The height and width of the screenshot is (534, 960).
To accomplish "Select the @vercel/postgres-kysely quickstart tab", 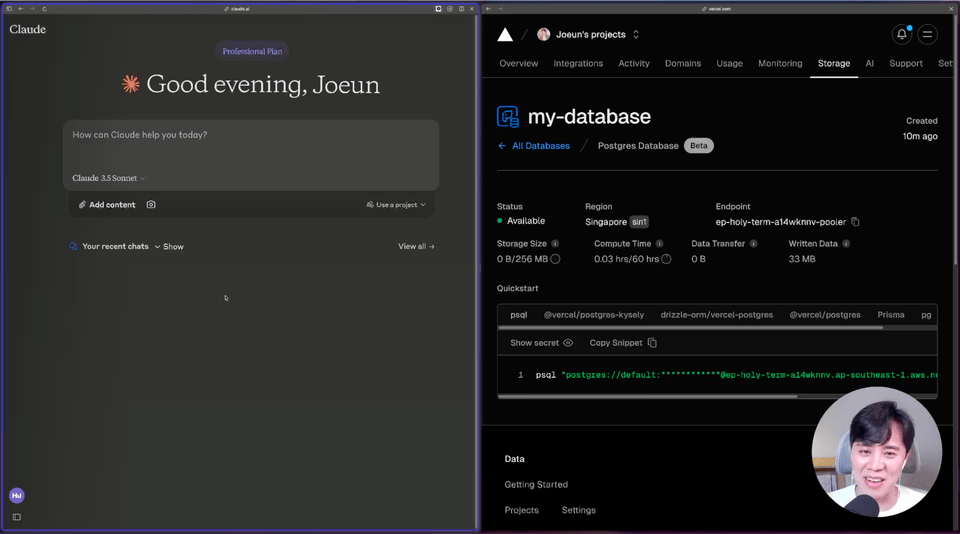I will pyautogui.click(x=594, y=315).
